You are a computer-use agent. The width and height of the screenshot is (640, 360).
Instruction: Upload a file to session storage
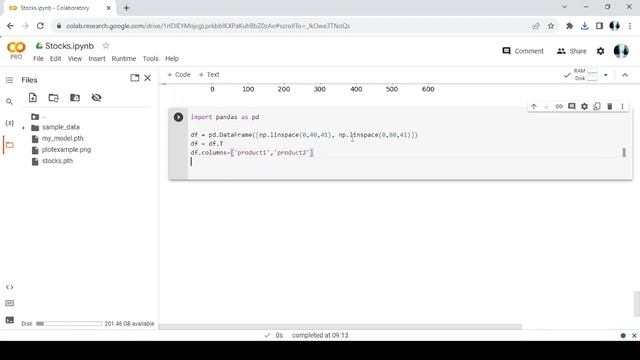tap(33, 98)
